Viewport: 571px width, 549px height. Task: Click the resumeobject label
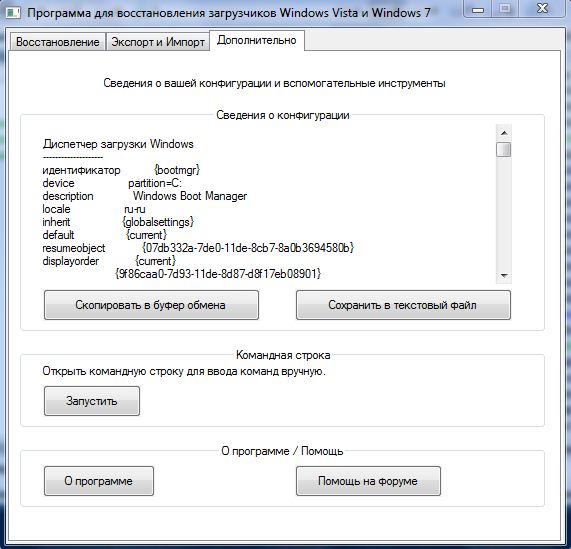[74, 248]
